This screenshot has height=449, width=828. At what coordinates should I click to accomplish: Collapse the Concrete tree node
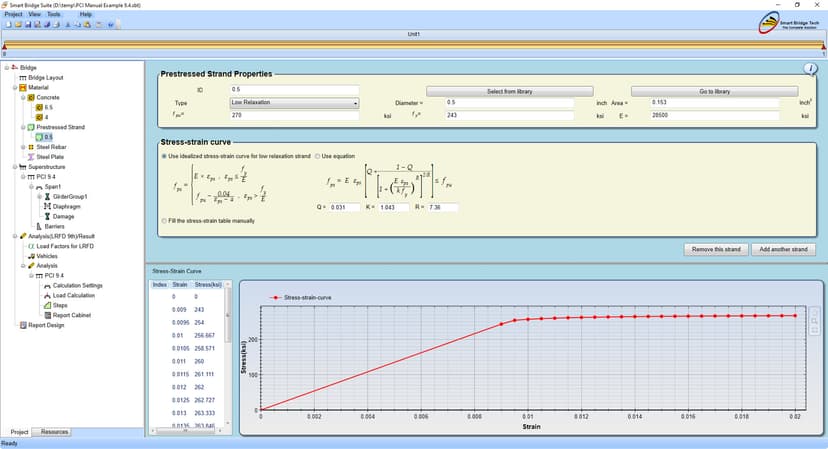(23, 98)
